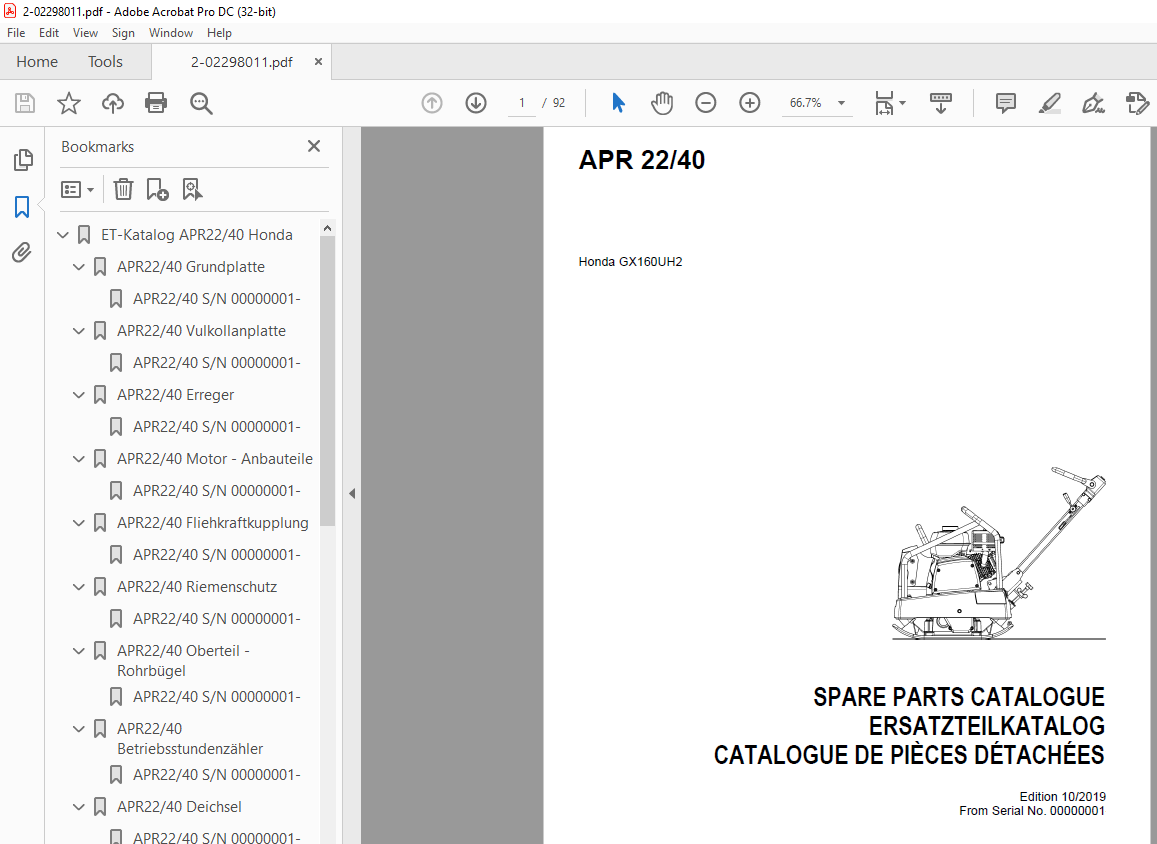Open the Help menu

pyautogui.click(x=218, y=32)
